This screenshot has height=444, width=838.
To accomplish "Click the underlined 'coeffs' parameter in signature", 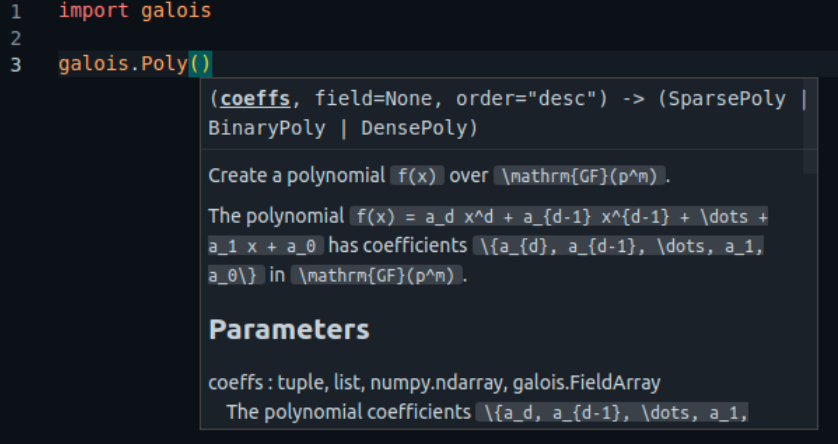I will (x=255, y=99).
